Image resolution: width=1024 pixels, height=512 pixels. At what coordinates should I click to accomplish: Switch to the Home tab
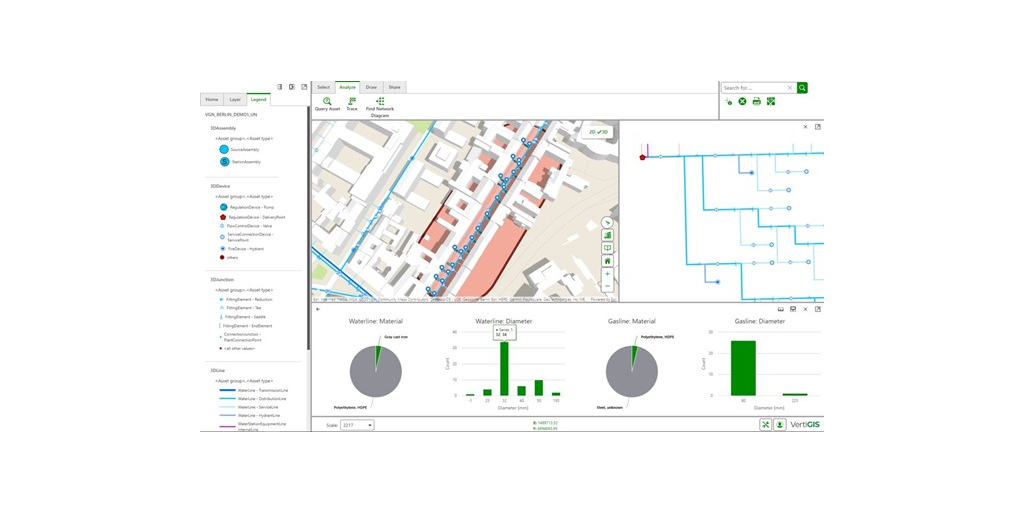212,99
